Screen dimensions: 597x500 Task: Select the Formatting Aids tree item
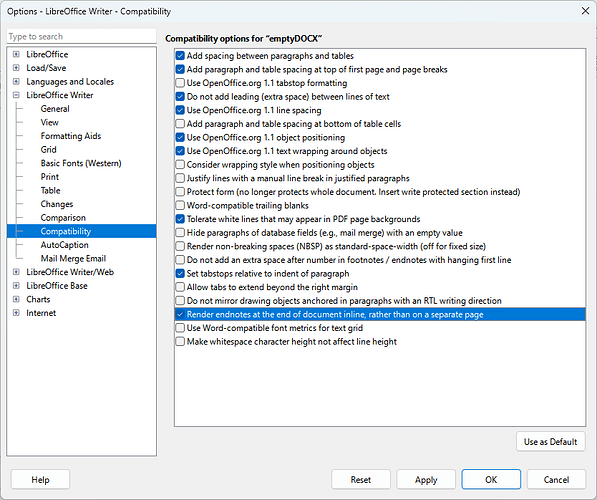coord(71,136)
